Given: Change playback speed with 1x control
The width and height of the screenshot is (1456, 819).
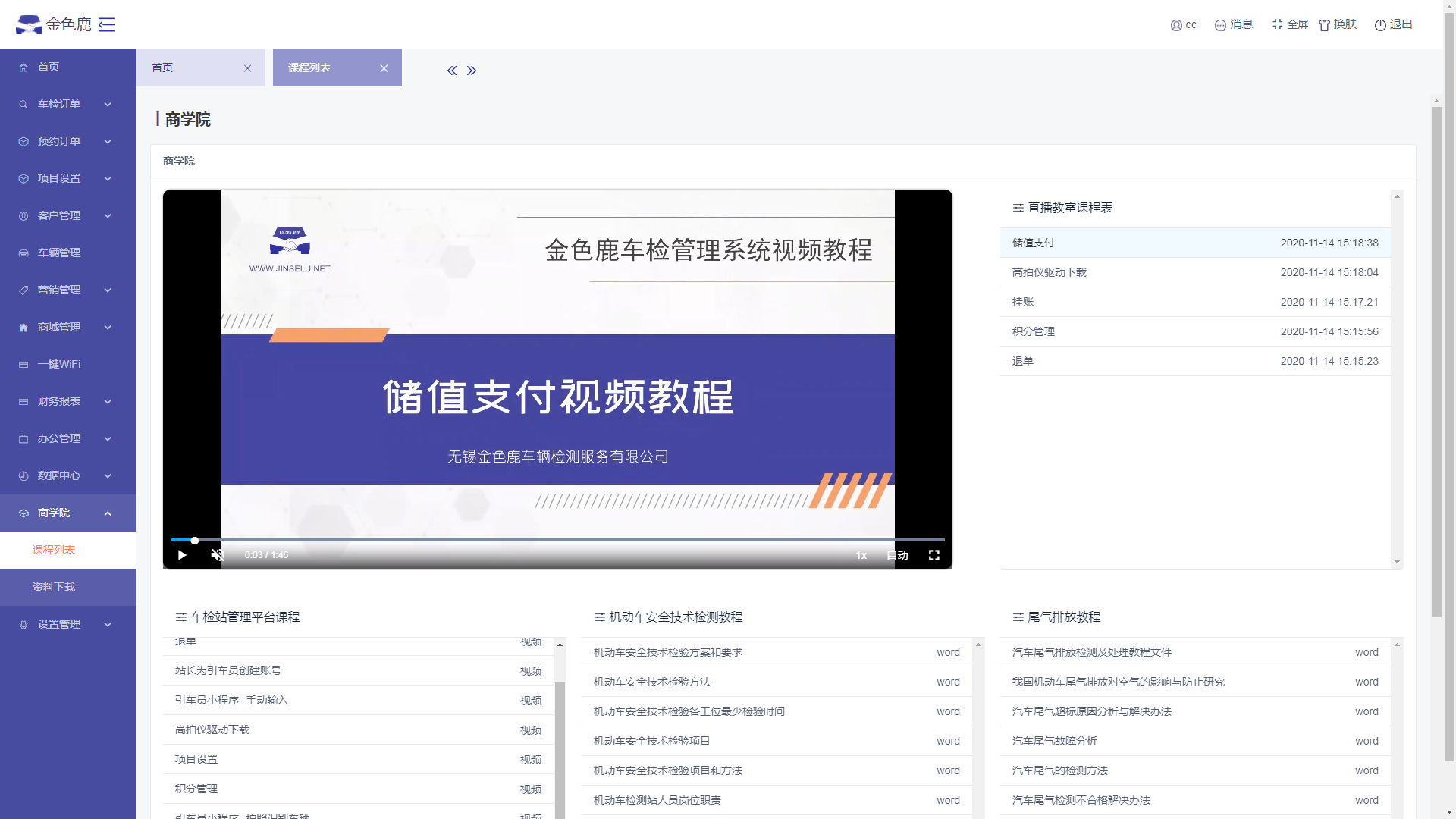Looking at the screenshot, I should [861, 555].
